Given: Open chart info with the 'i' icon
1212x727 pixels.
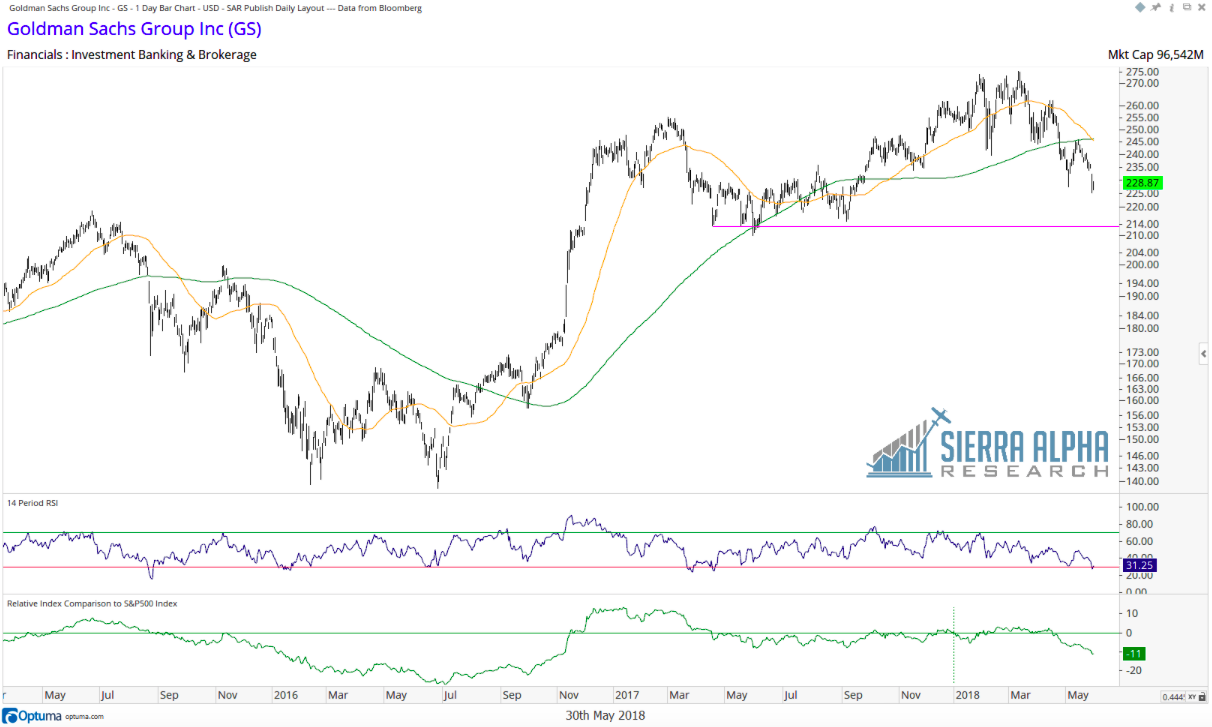Looking at the screenshot, I should 1171,8.
